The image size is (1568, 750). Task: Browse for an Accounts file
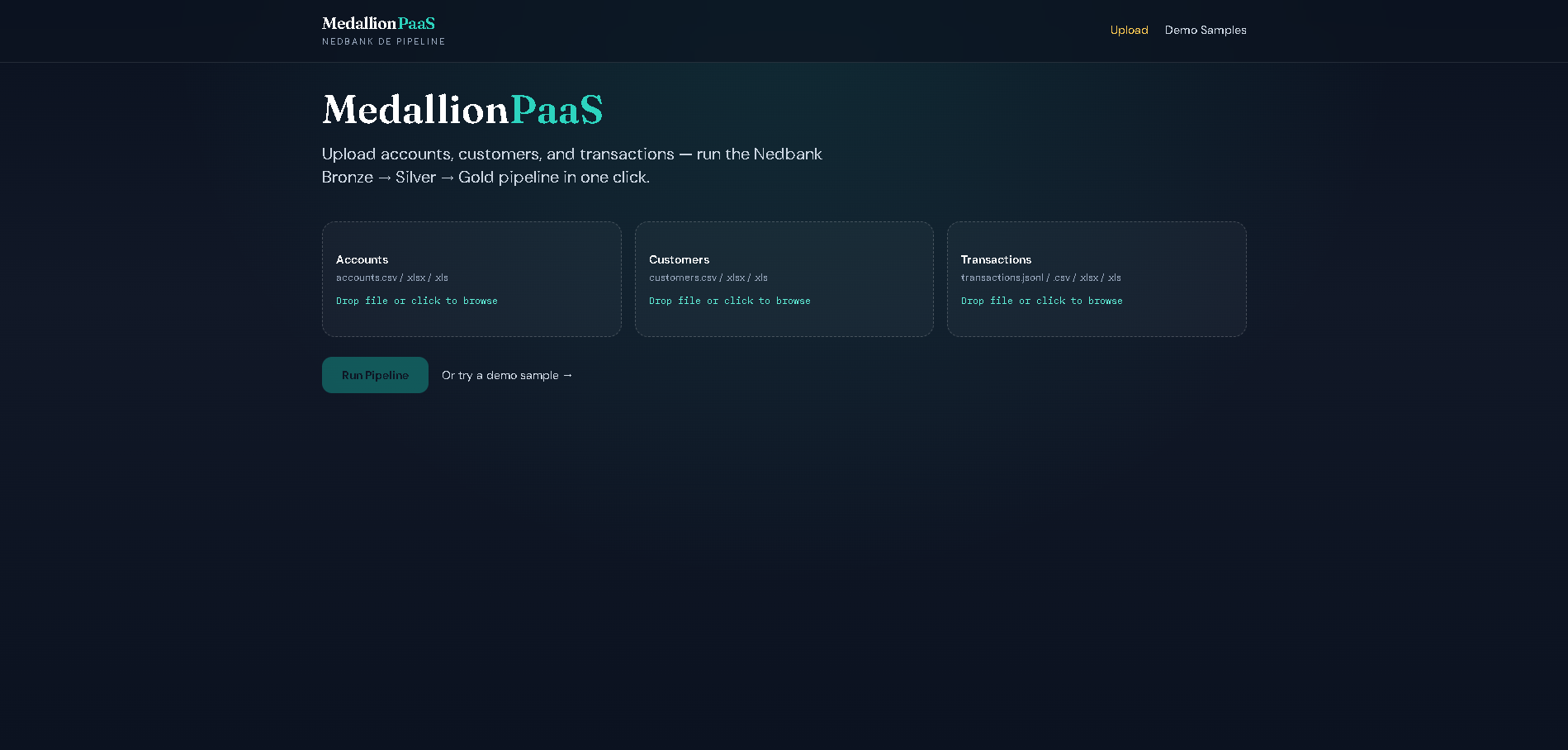471,279
